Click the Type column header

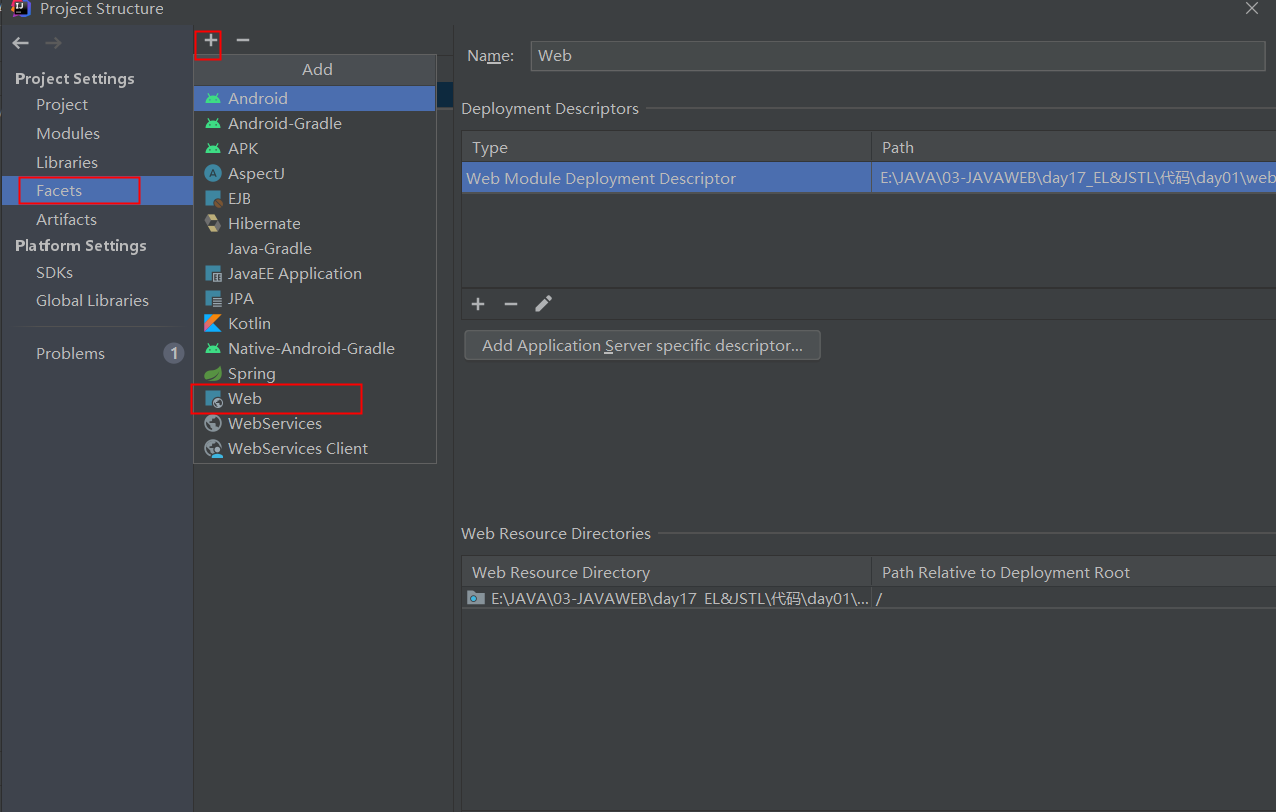pos(666,147)
